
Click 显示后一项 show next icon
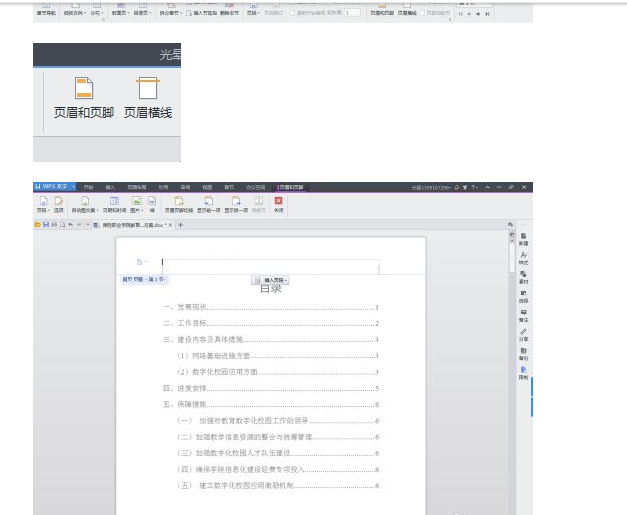pyautogui.click(x=236, y=204)
